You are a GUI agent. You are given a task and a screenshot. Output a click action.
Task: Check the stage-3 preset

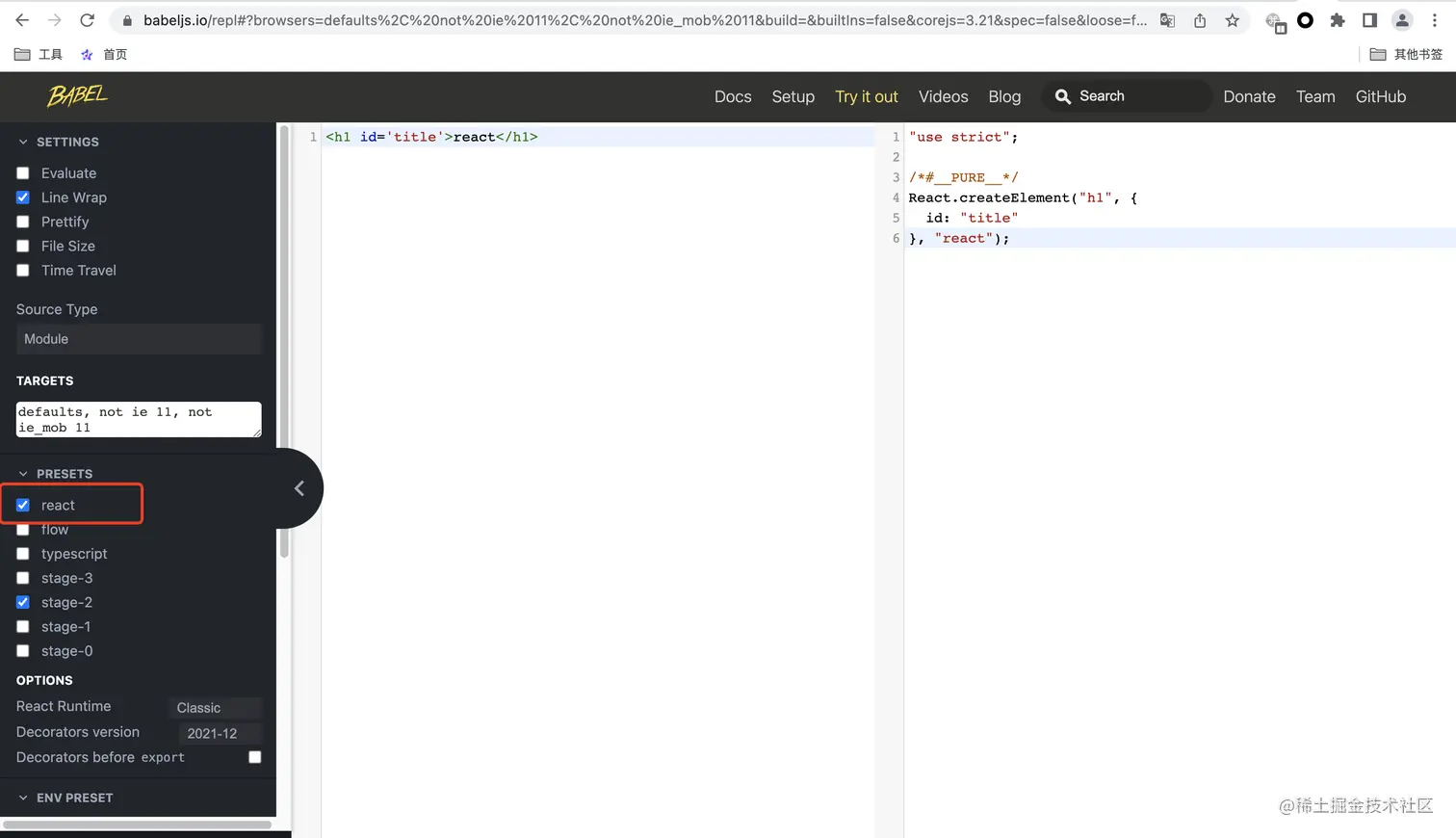23,578
